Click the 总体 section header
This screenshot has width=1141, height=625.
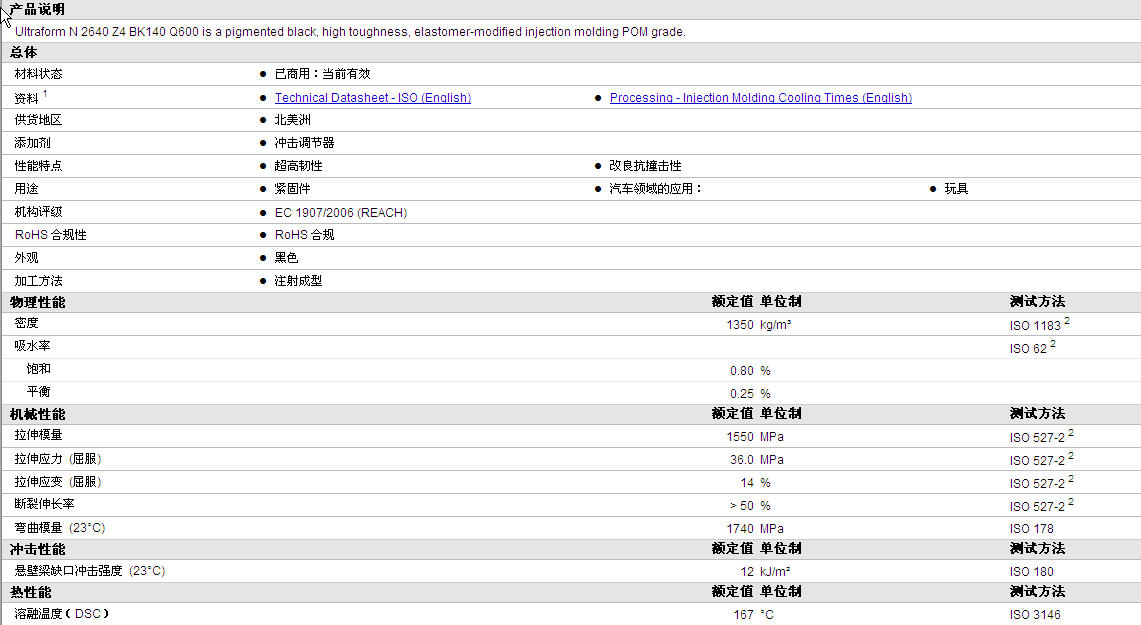point(24,52)
